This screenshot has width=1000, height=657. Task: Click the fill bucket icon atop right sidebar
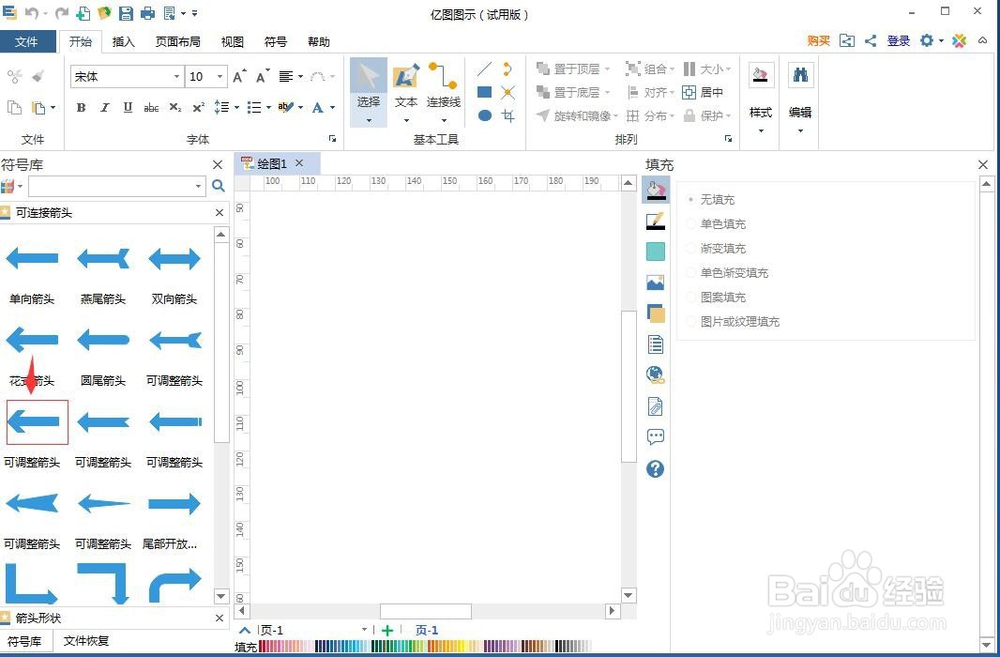coord(655,189)
